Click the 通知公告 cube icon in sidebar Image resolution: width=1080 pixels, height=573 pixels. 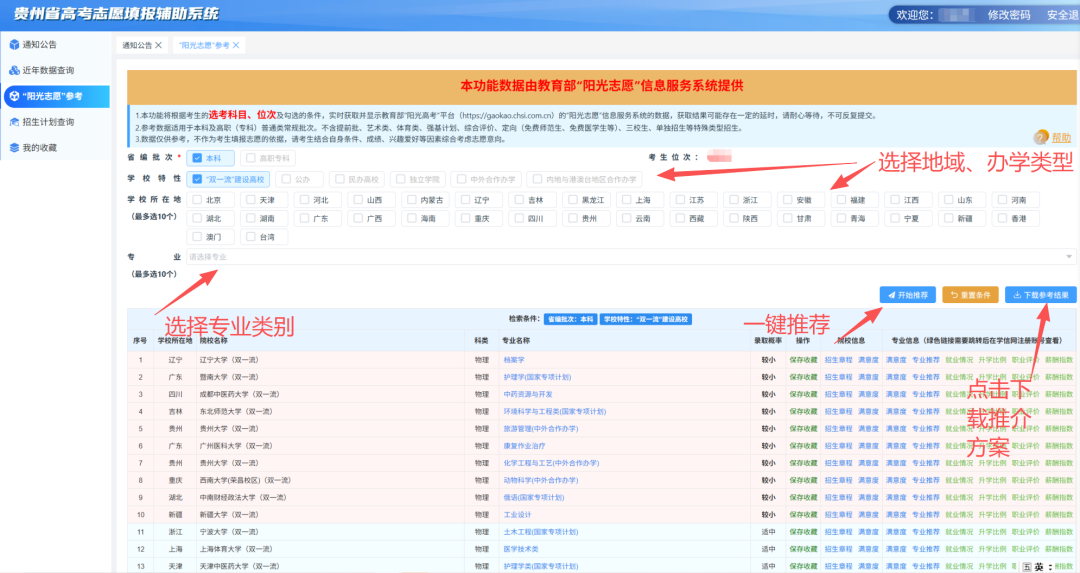[14, 45]
